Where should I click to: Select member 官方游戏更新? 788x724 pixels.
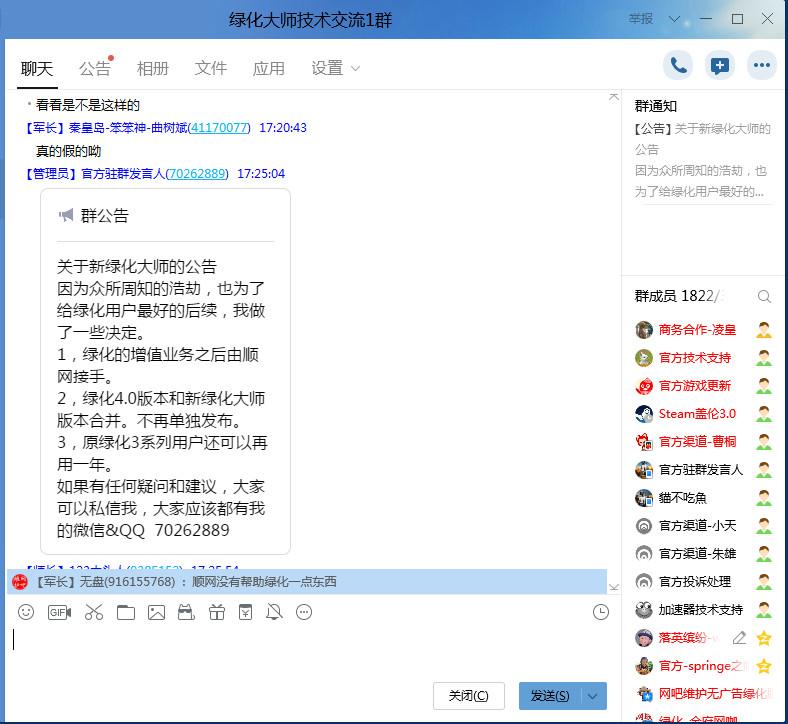(695, 386)
